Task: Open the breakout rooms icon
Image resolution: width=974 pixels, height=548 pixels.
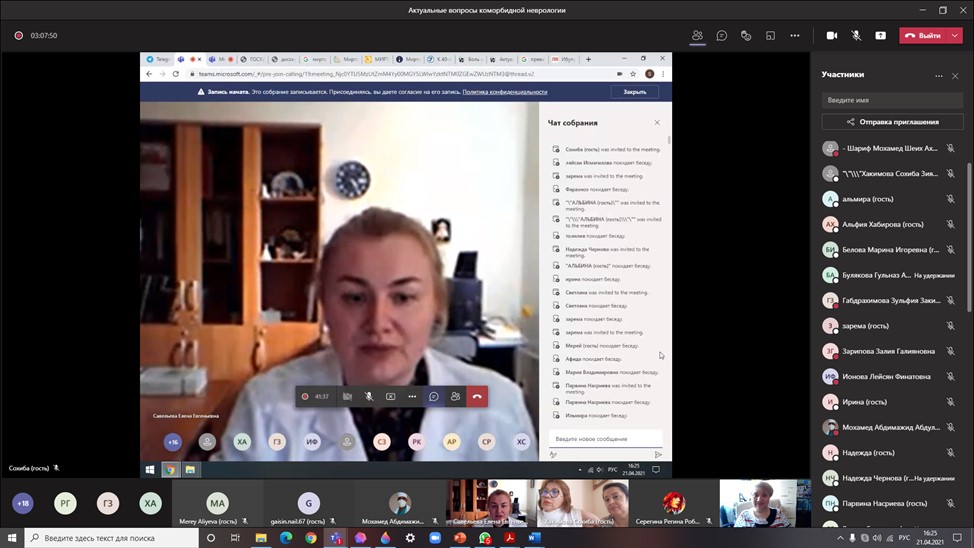Action: coord(770,35)
